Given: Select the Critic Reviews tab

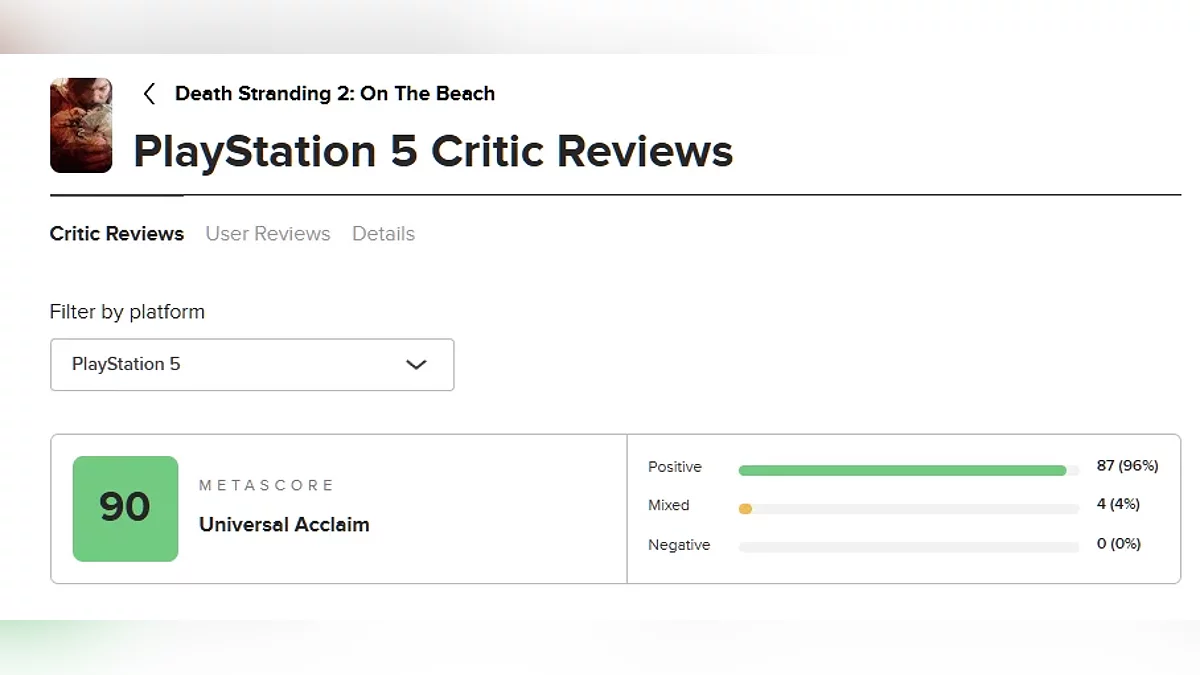Looking at the screenshot, I should click(x=117, y=234).
